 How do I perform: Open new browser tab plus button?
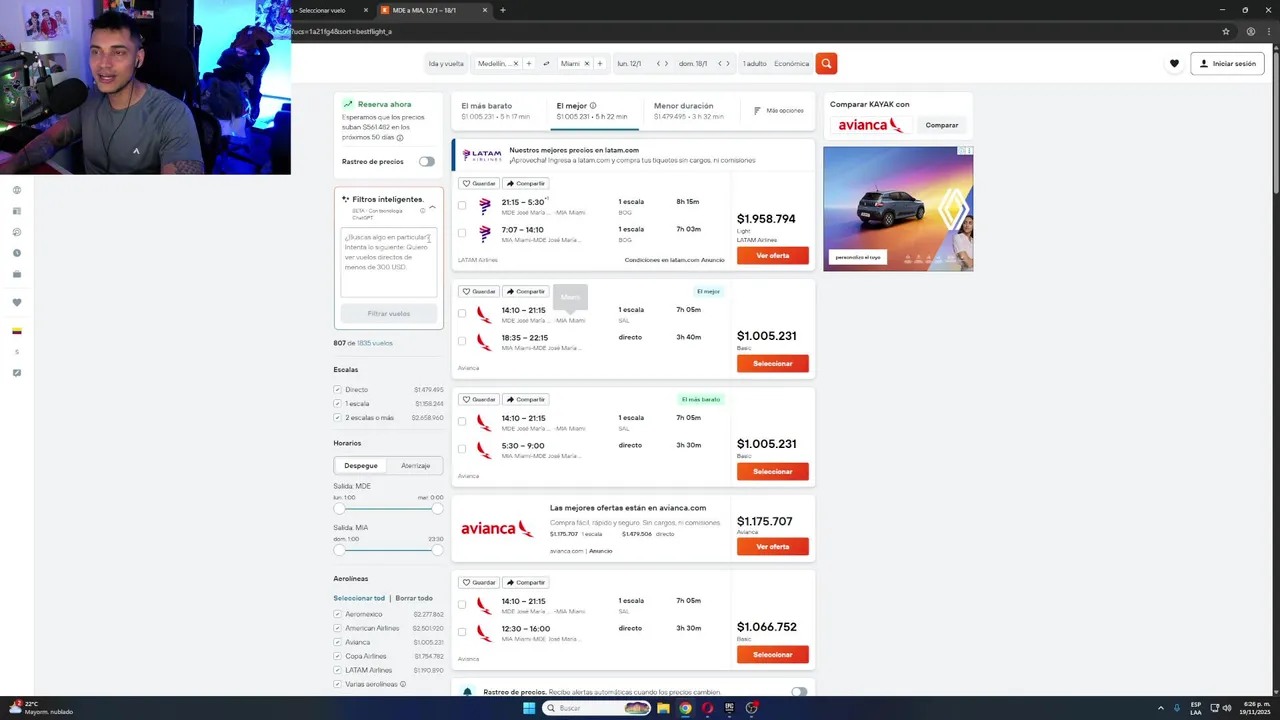pos(502,10)
